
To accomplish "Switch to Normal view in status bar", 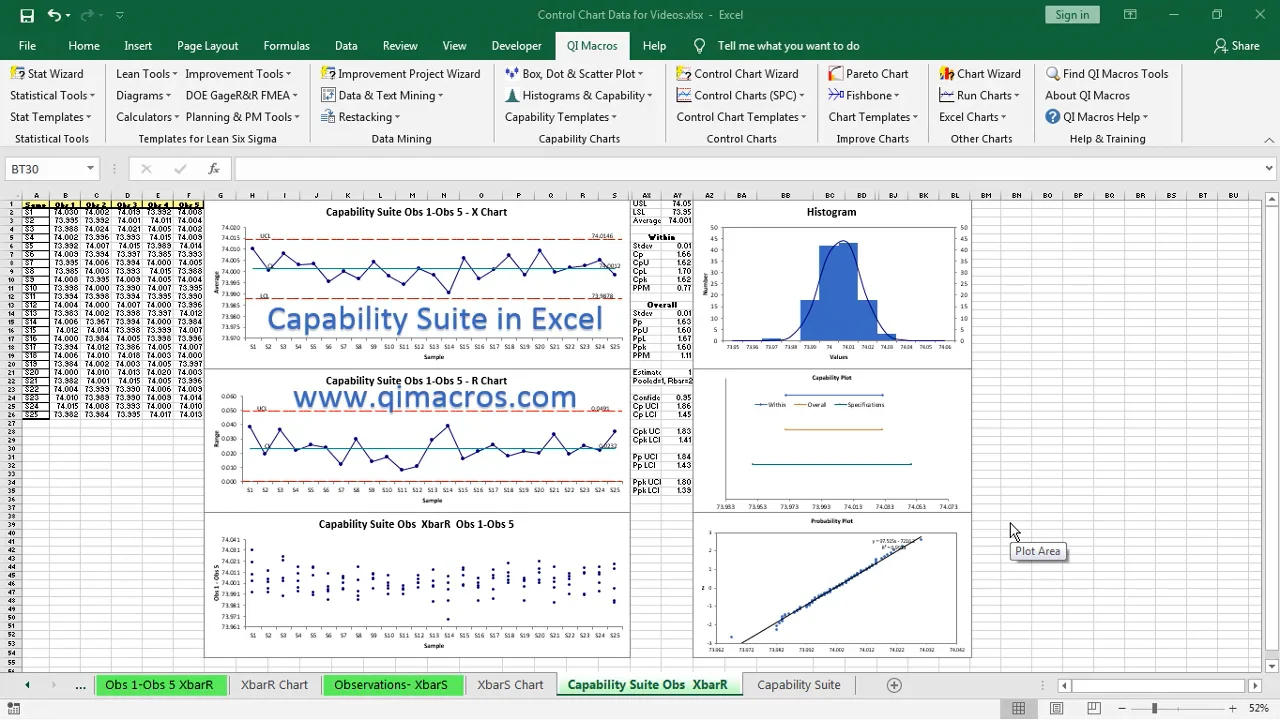I will (1018, 709).
